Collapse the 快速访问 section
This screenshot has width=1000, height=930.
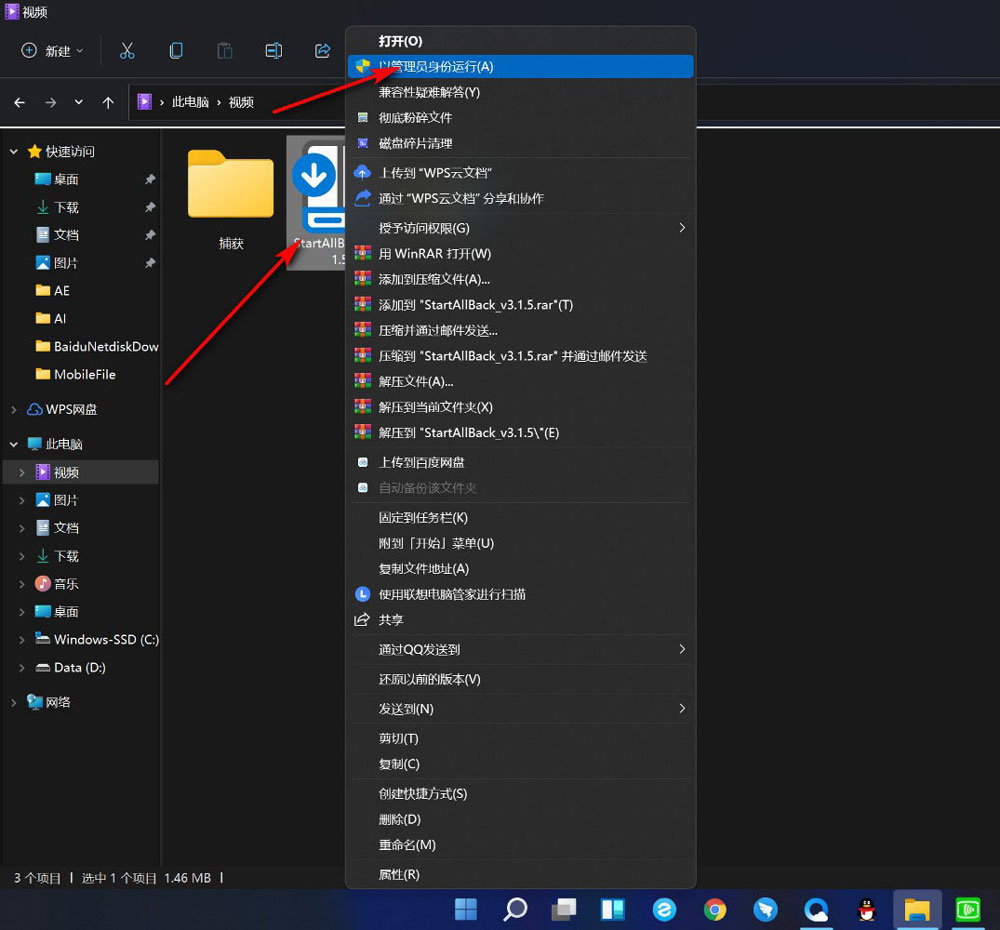click(14, 152)
